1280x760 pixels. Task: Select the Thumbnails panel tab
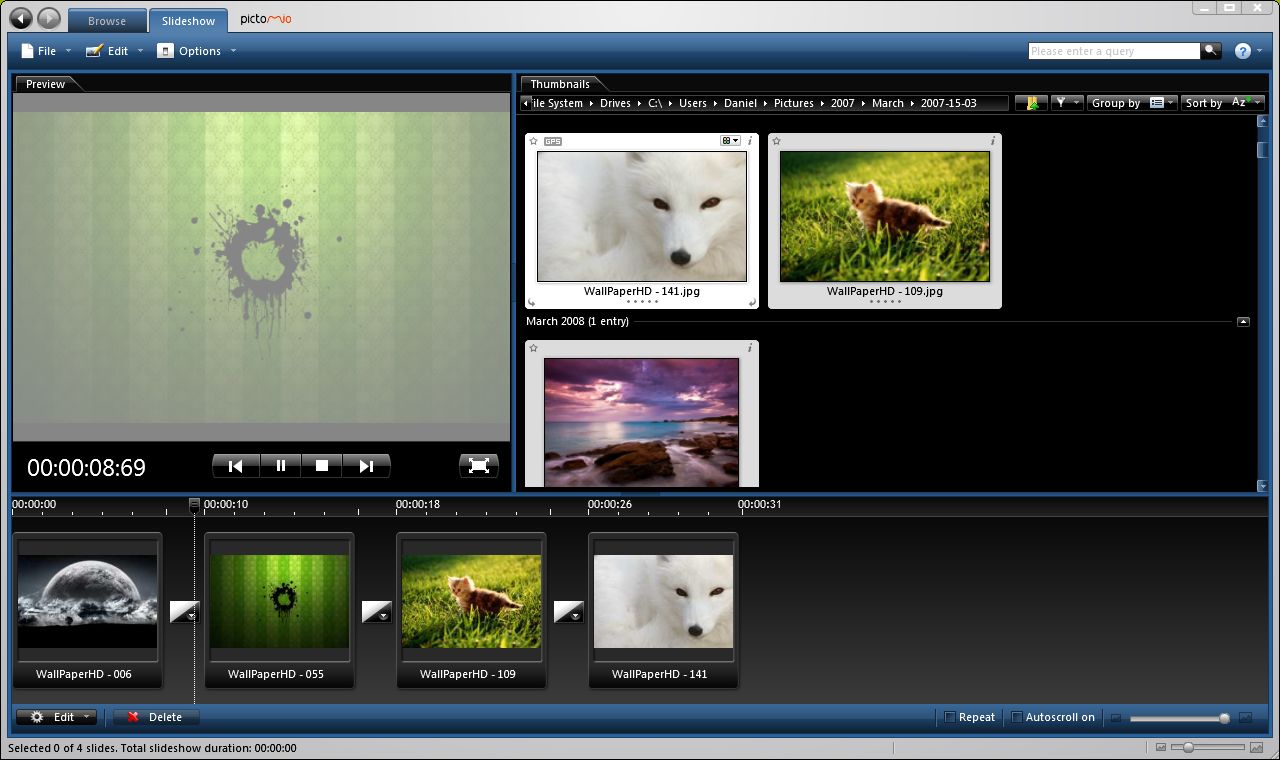point(560,84)
